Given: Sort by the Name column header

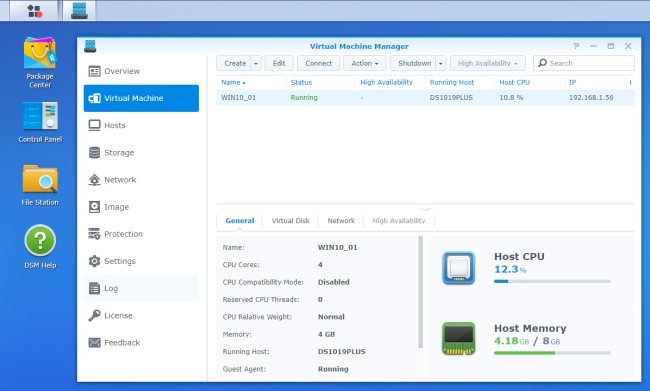Looking at the screenshot, I should [233, 83].
